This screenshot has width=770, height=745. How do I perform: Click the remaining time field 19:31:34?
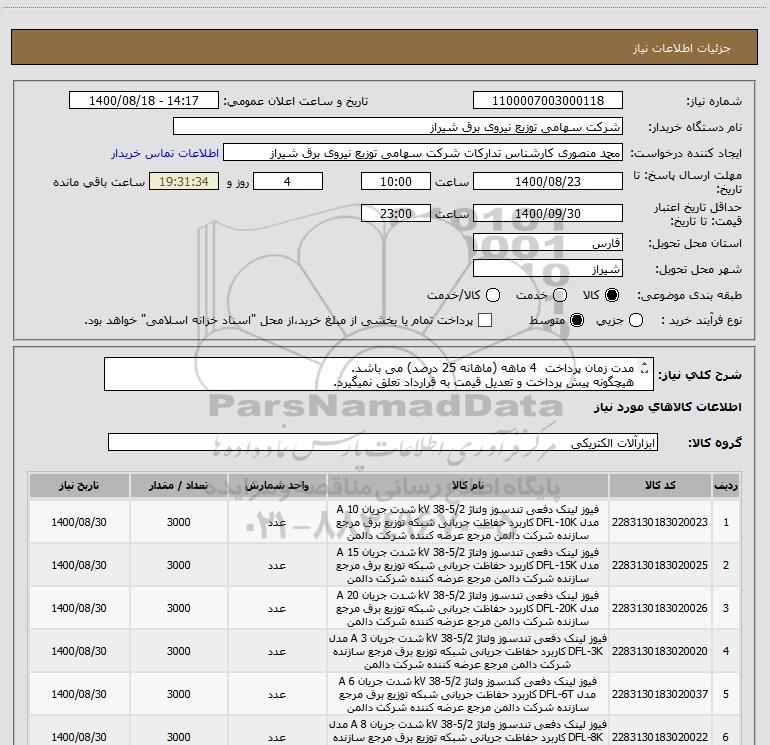(x=184, y=182)
